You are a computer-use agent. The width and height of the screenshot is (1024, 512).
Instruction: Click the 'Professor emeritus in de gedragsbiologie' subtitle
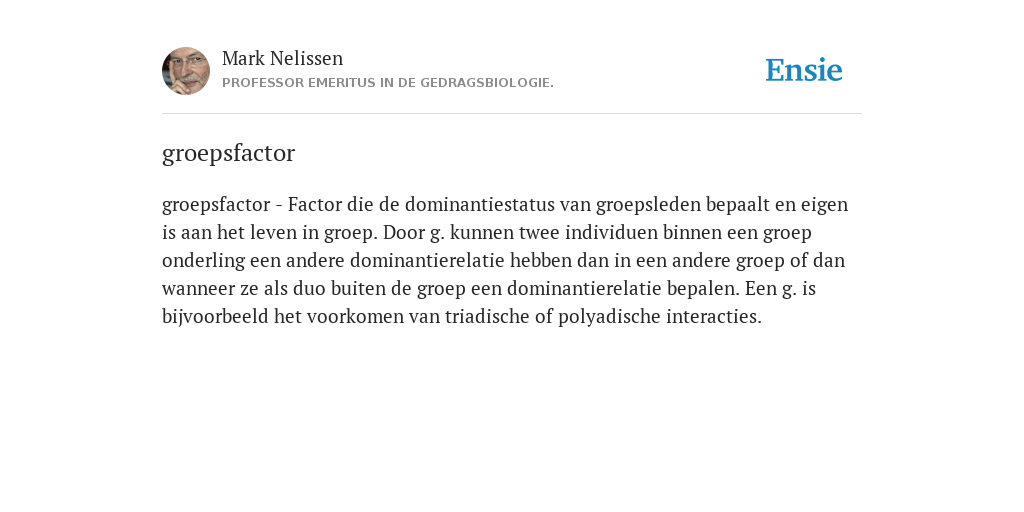click(x=388, y=83)
